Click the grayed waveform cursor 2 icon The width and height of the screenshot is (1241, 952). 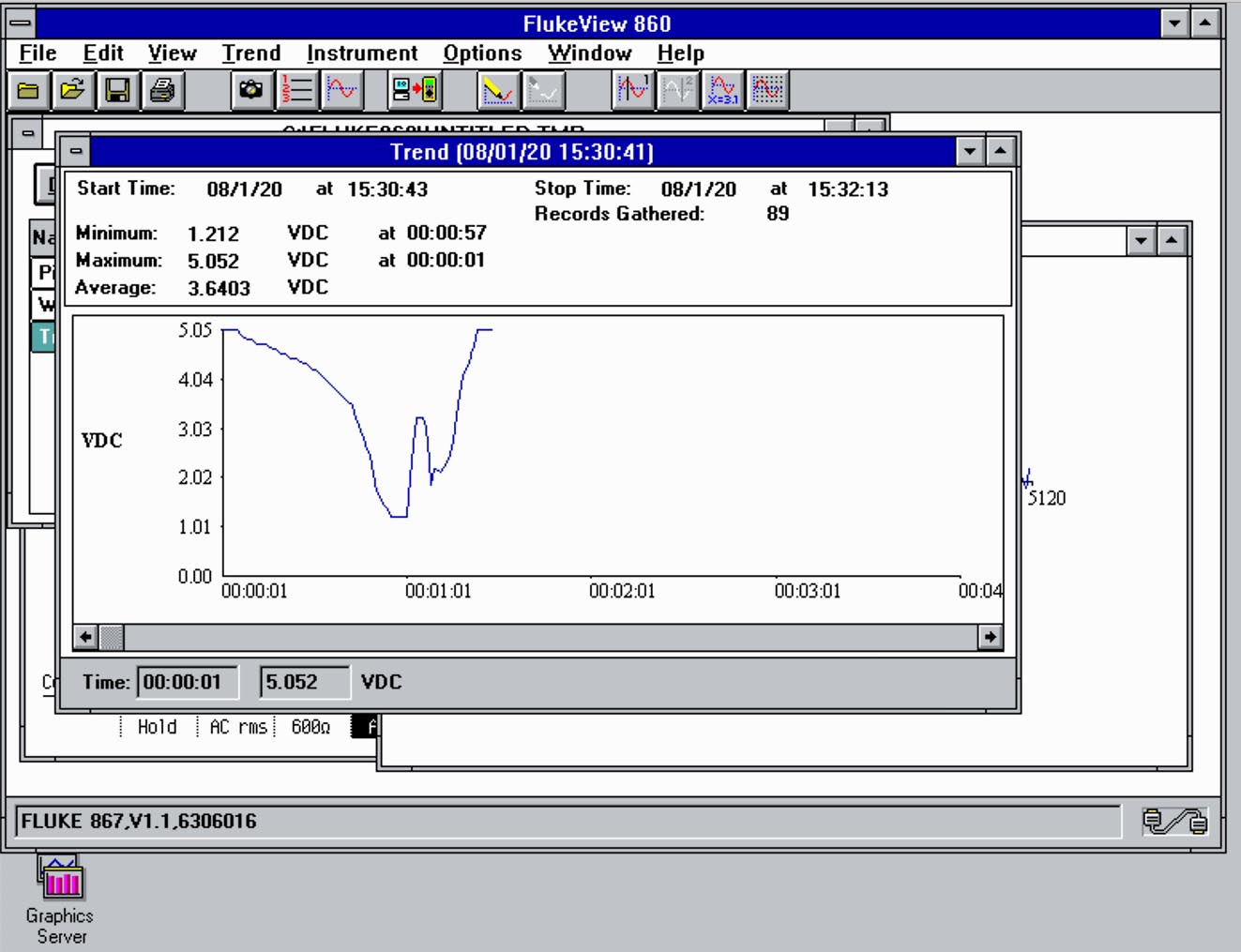coord(677,91)
